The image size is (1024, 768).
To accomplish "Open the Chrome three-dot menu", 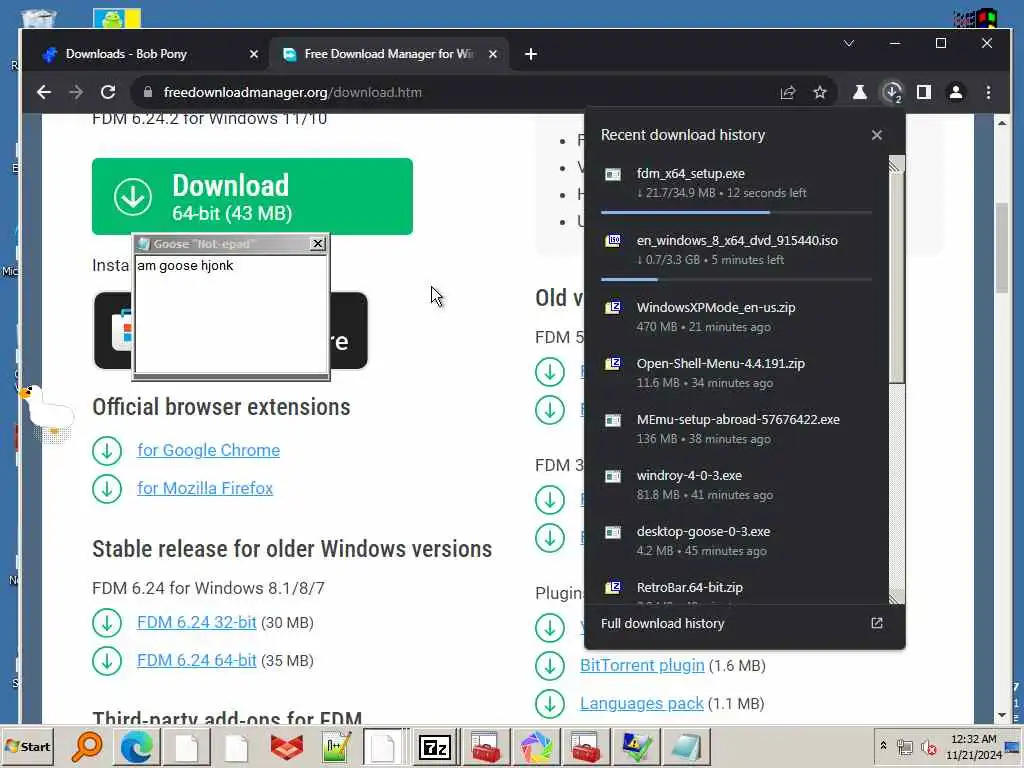I will [x=988, y=93].
